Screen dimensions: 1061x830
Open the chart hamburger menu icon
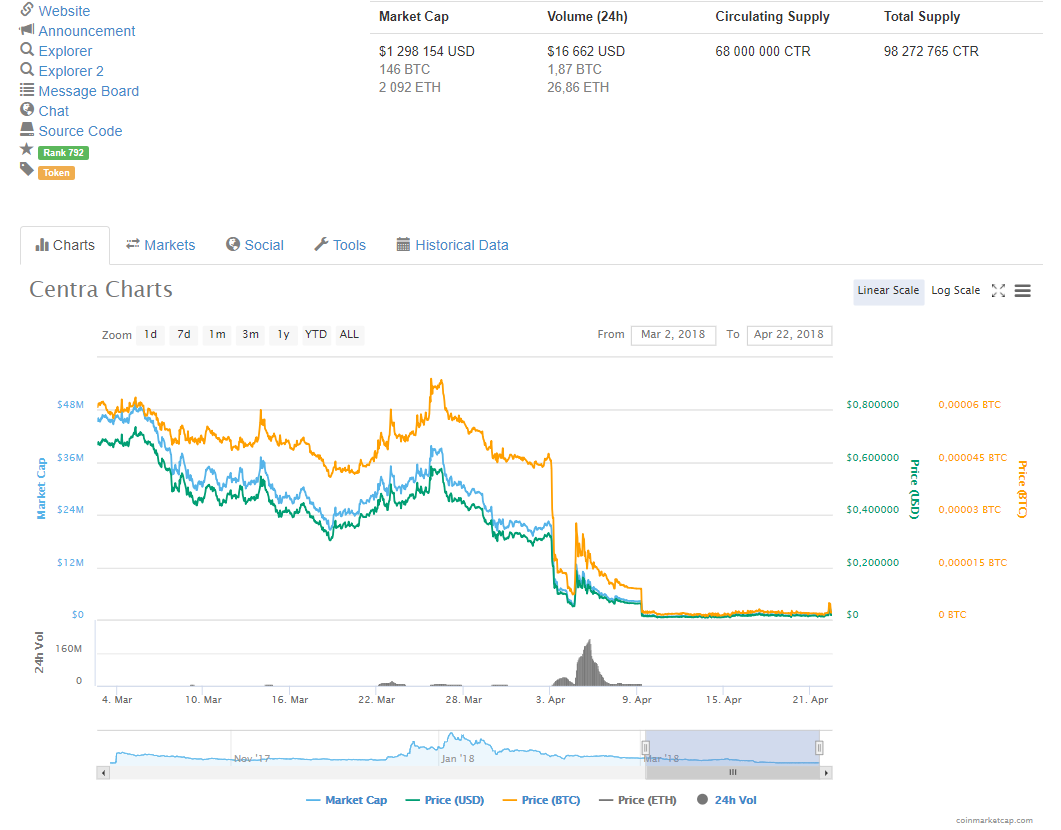click(1022, 291)
